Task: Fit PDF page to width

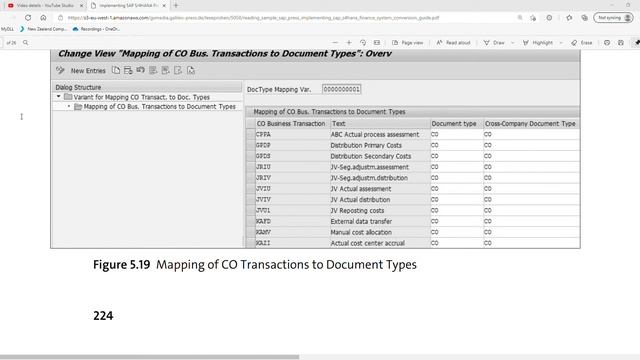Action: pos(377,42)
